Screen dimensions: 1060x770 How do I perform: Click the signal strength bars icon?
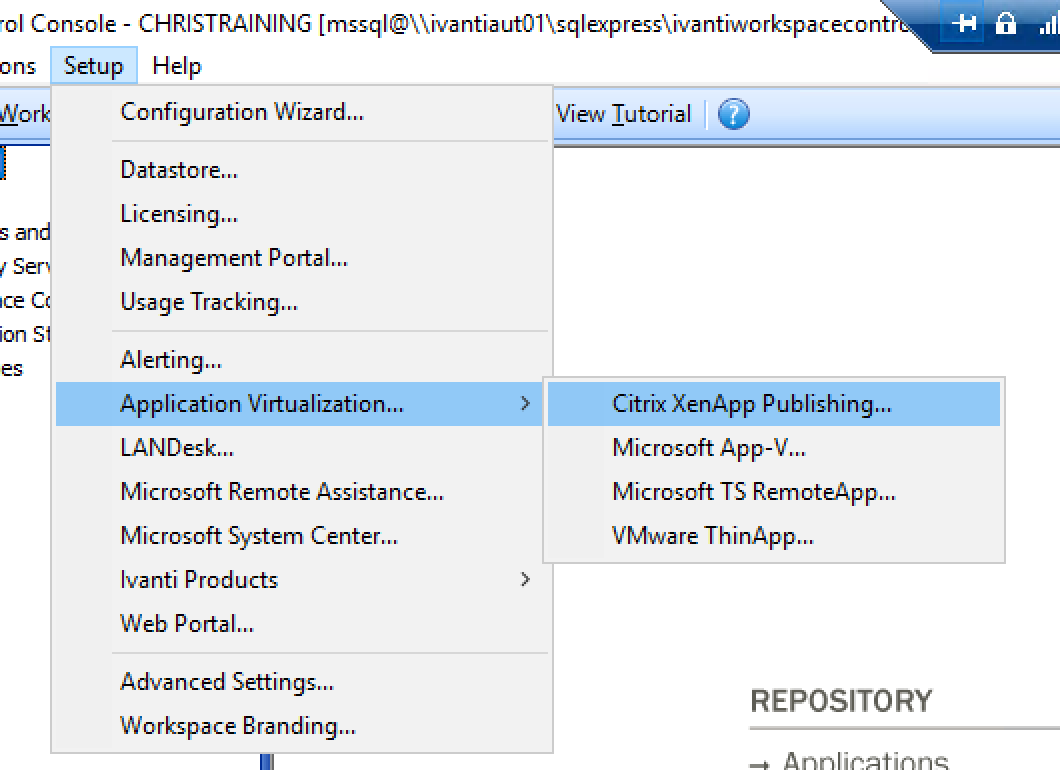1047,24
